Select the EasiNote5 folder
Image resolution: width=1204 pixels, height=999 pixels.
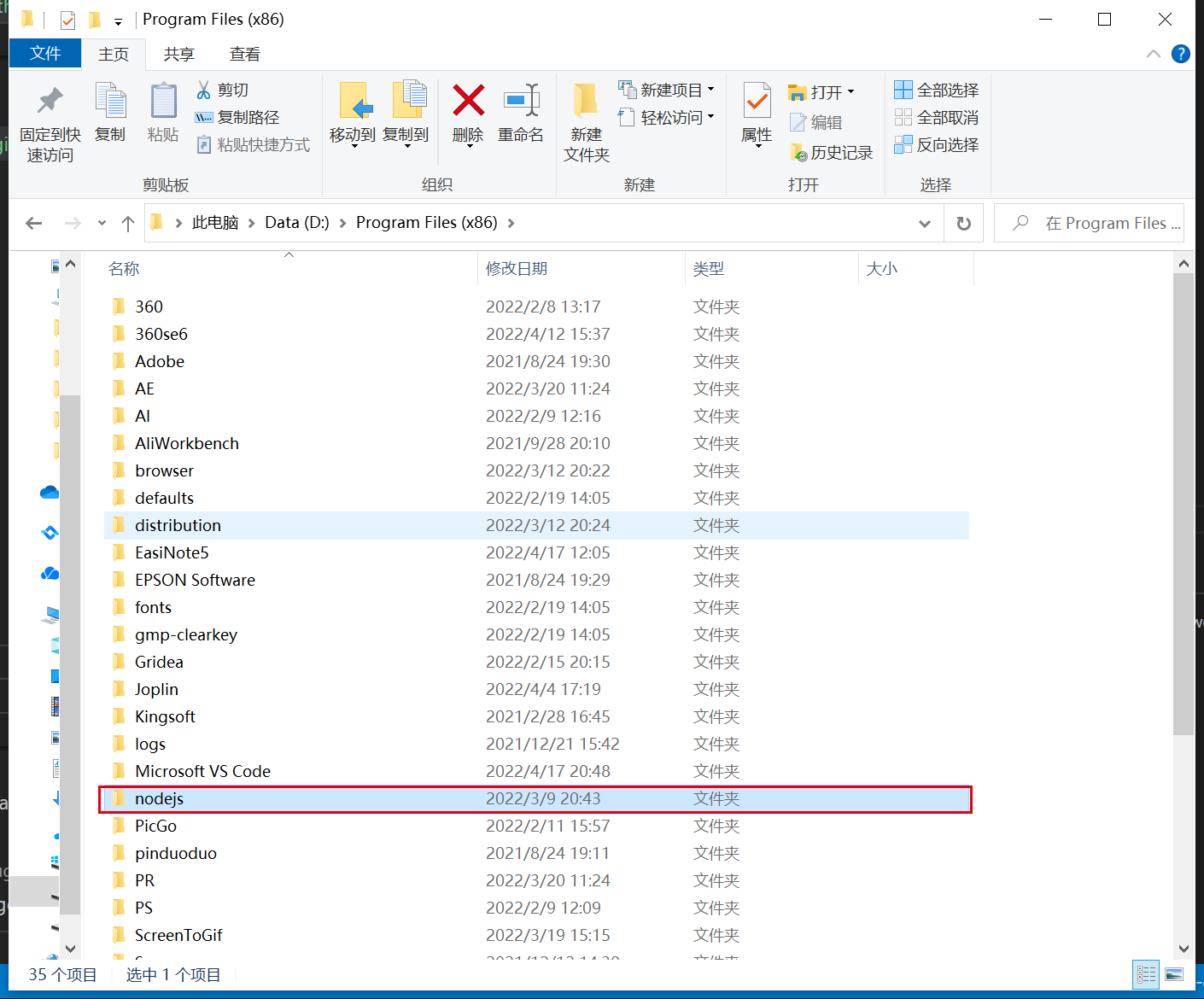(535, 552)
